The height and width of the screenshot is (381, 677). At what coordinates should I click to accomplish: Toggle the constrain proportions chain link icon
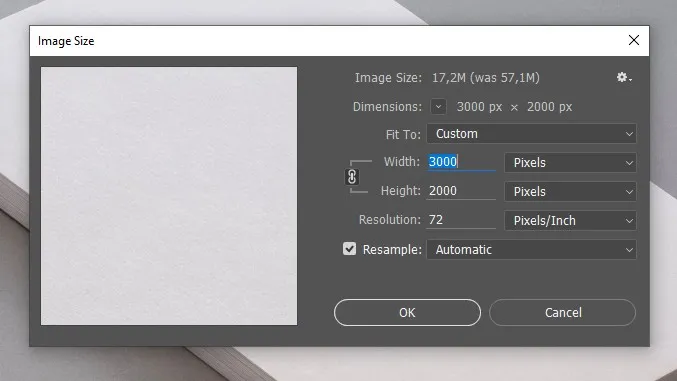352,177
